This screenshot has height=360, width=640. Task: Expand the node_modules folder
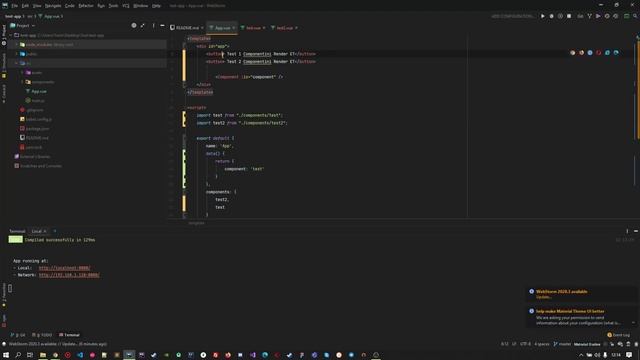click(x=17, y=44)
